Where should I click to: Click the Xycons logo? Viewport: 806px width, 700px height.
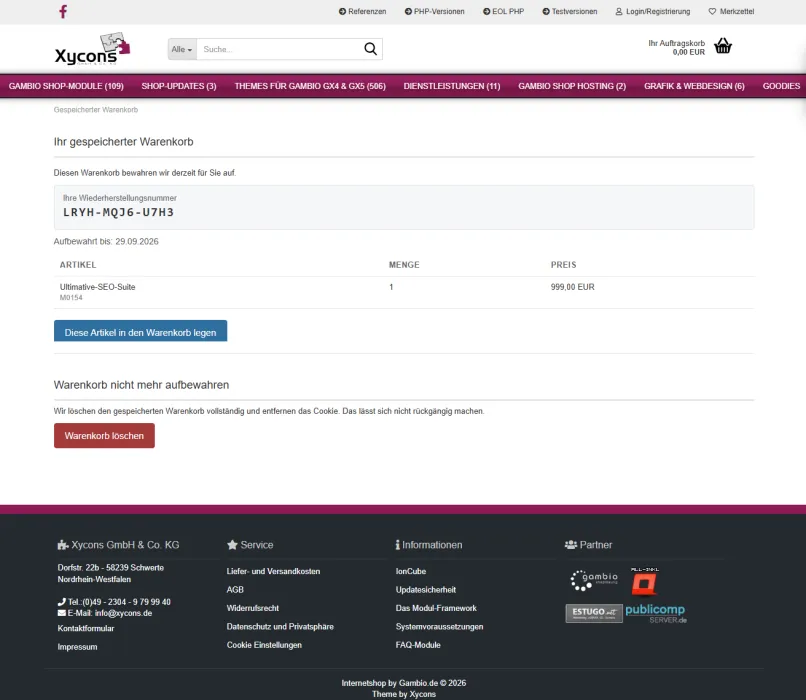[93, 49]
